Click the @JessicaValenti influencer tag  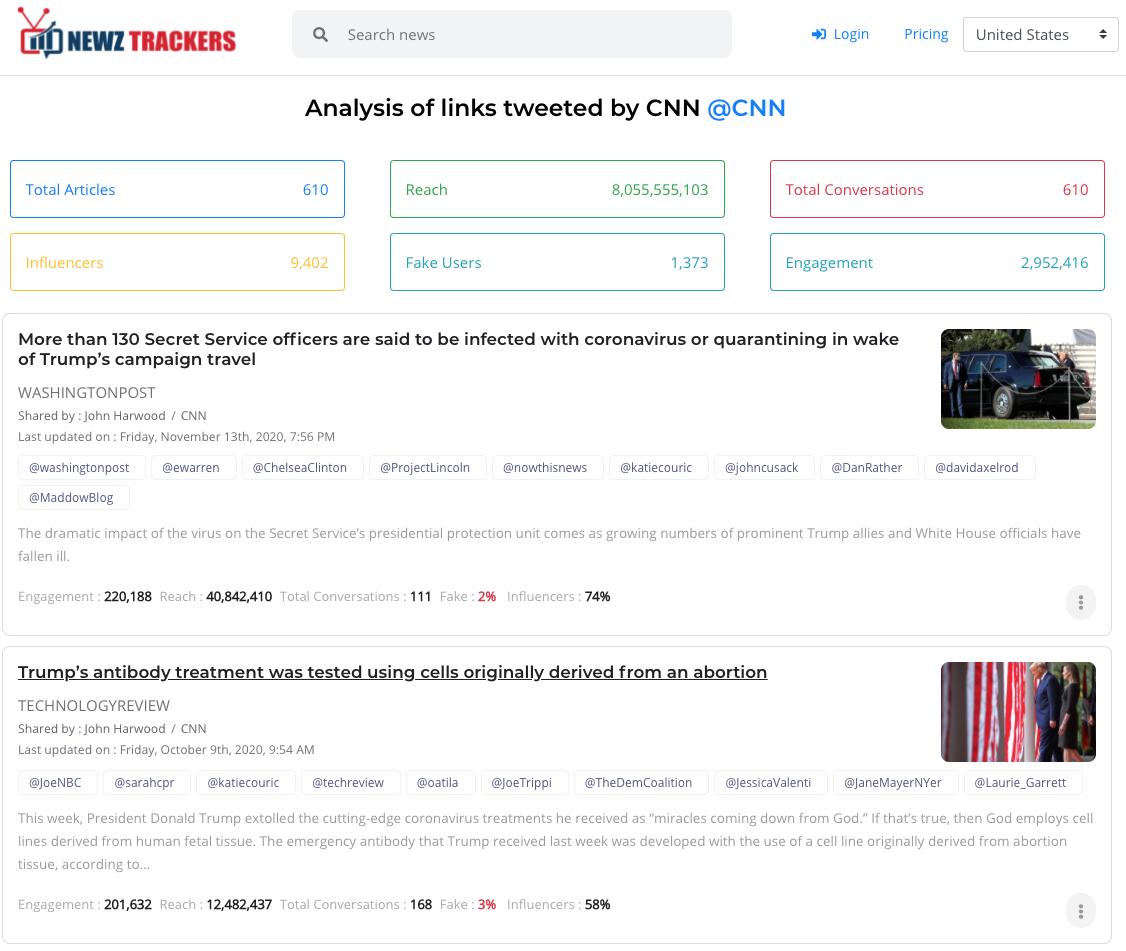click(771, 783)
